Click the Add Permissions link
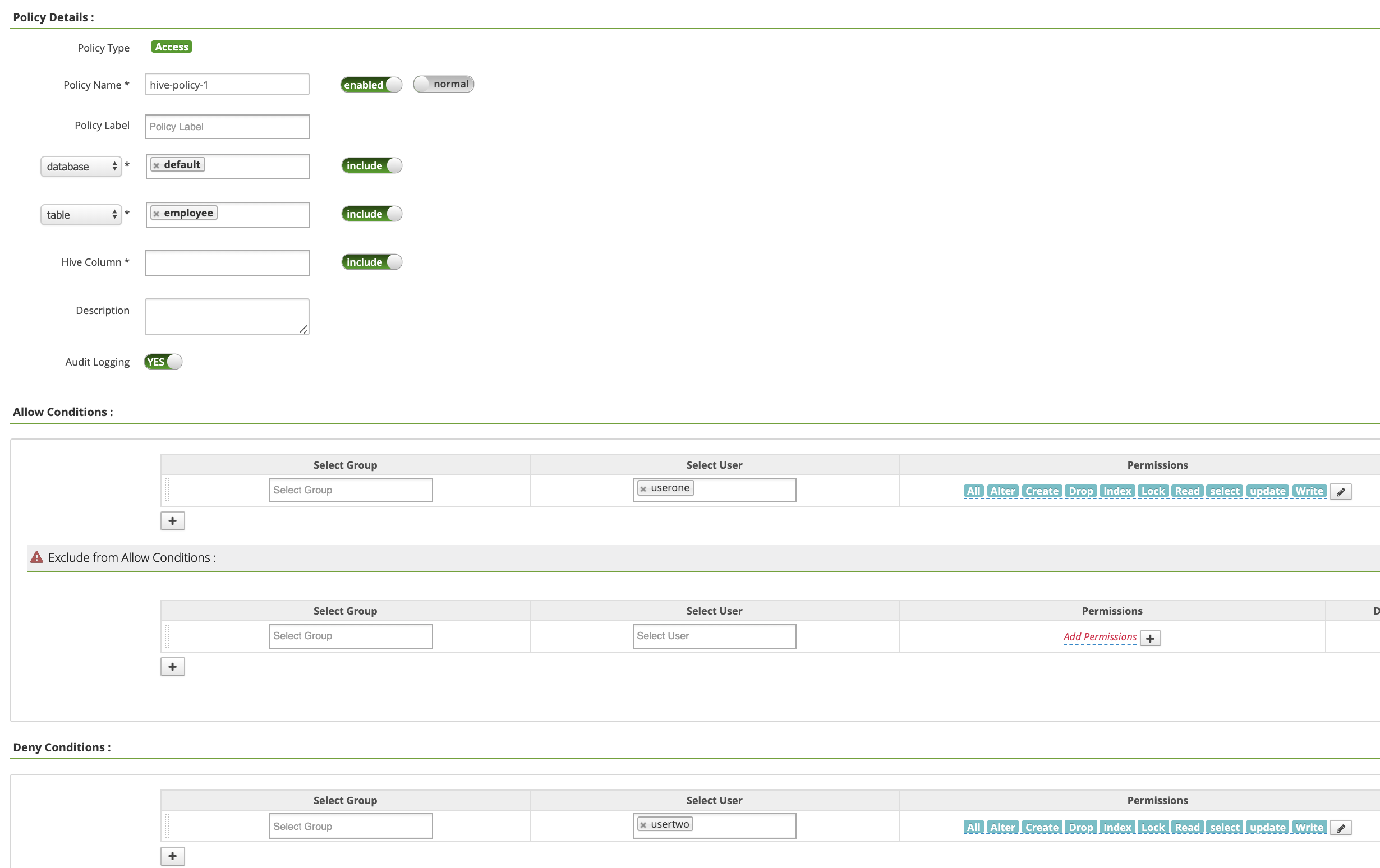Image resolution: width=1380 pixels, height=868 pixels. [1099, 637]
